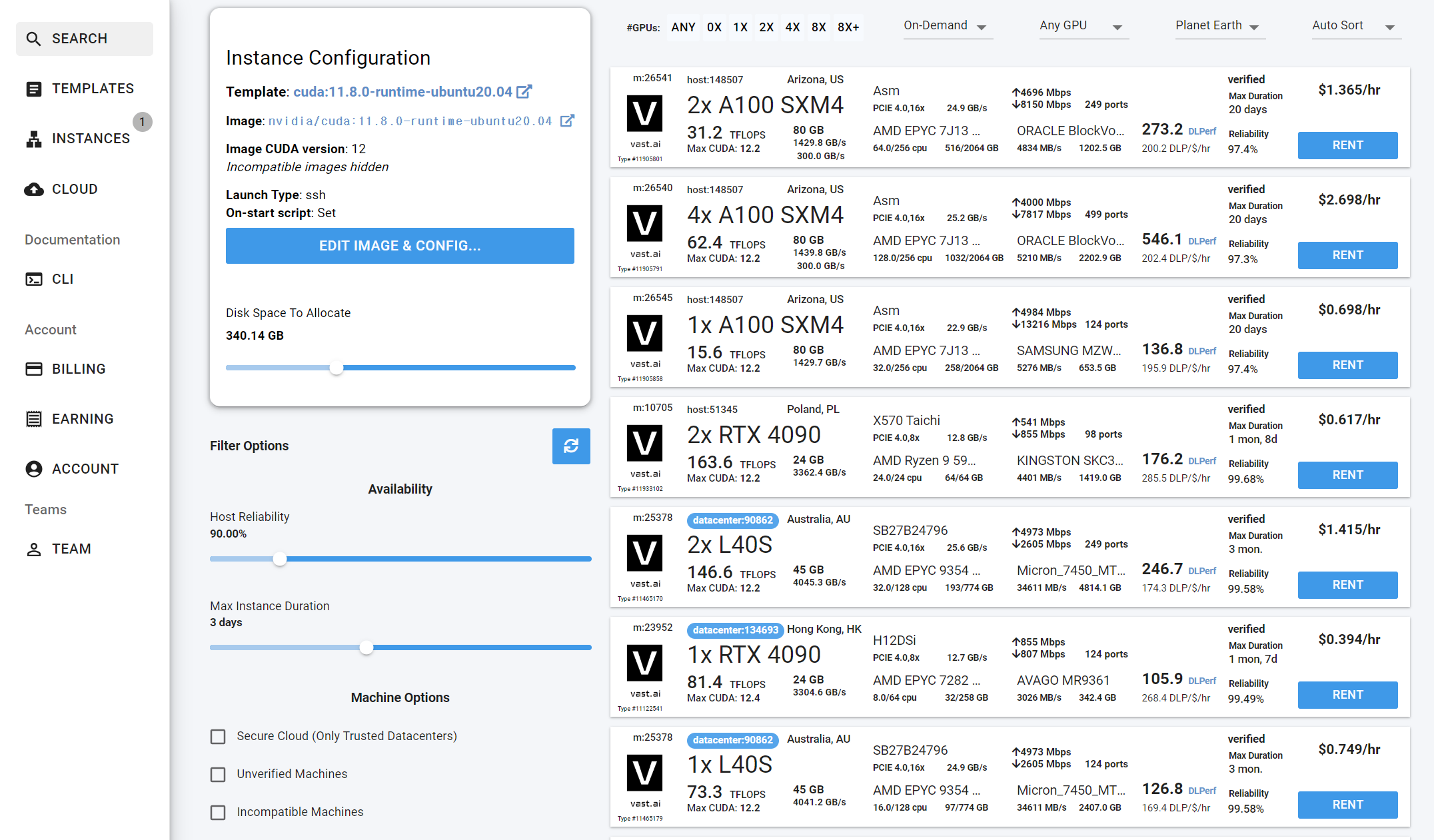This screenshot has width=1434, height=840.
Task: Click the Instances network icon
Action: click(33, 139)
